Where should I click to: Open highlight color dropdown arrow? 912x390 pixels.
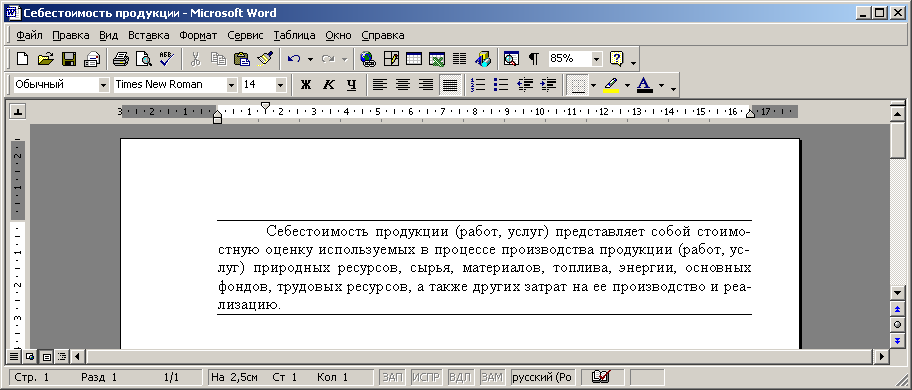[627, 85]
